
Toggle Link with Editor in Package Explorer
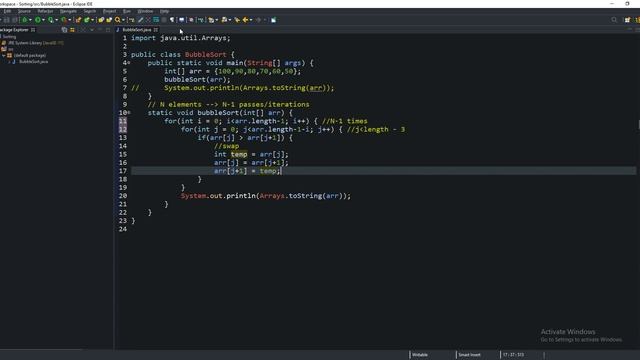tap(72, 30)
